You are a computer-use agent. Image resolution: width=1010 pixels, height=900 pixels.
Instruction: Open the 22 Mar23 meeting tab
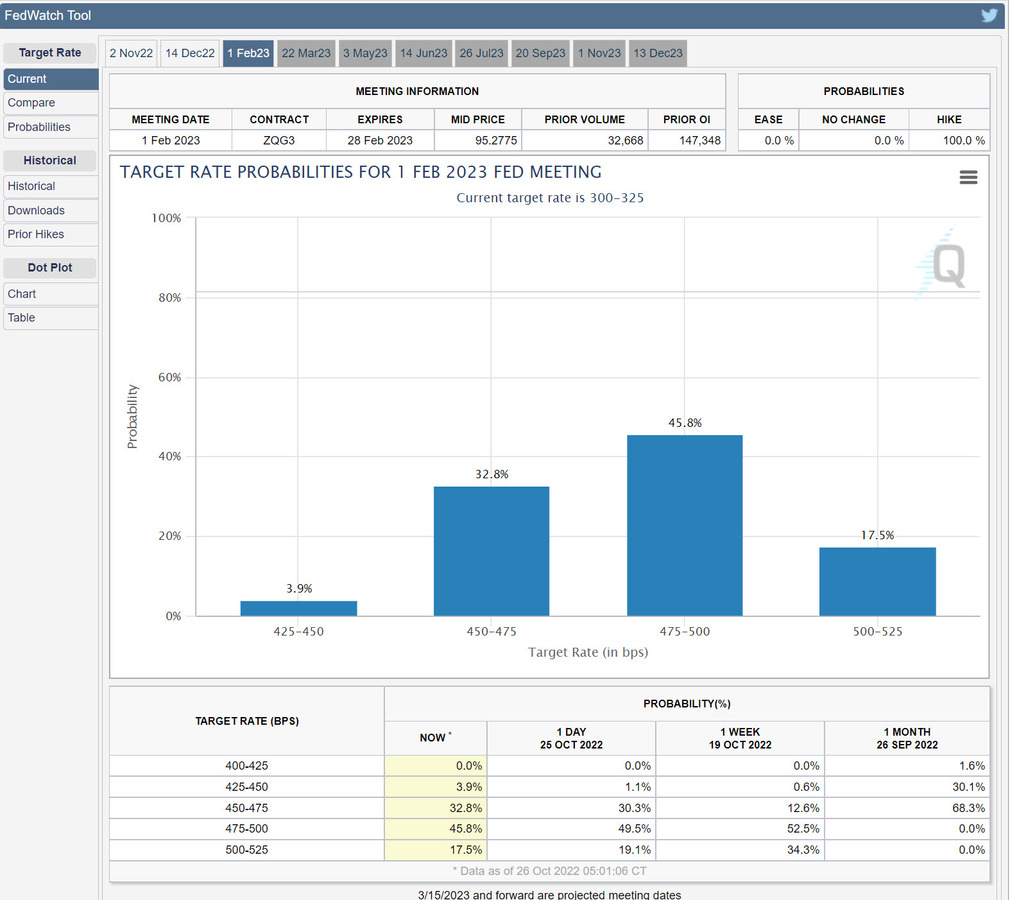[306, 53]
